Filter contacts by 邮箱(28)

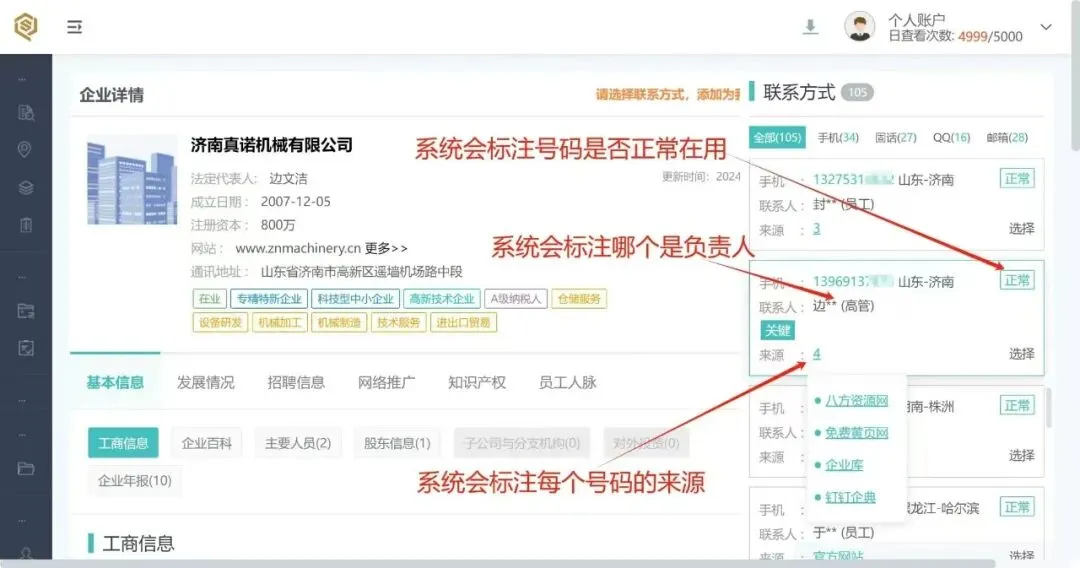coord(1007,137)
